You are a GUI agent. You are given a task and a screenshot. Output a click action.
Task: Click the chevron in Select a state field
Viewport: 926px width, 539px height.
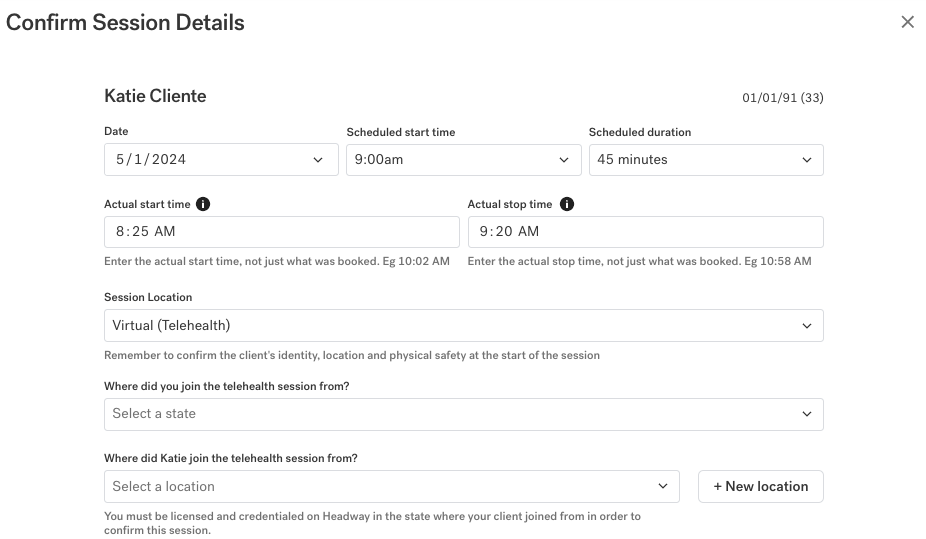coord(807,414)
